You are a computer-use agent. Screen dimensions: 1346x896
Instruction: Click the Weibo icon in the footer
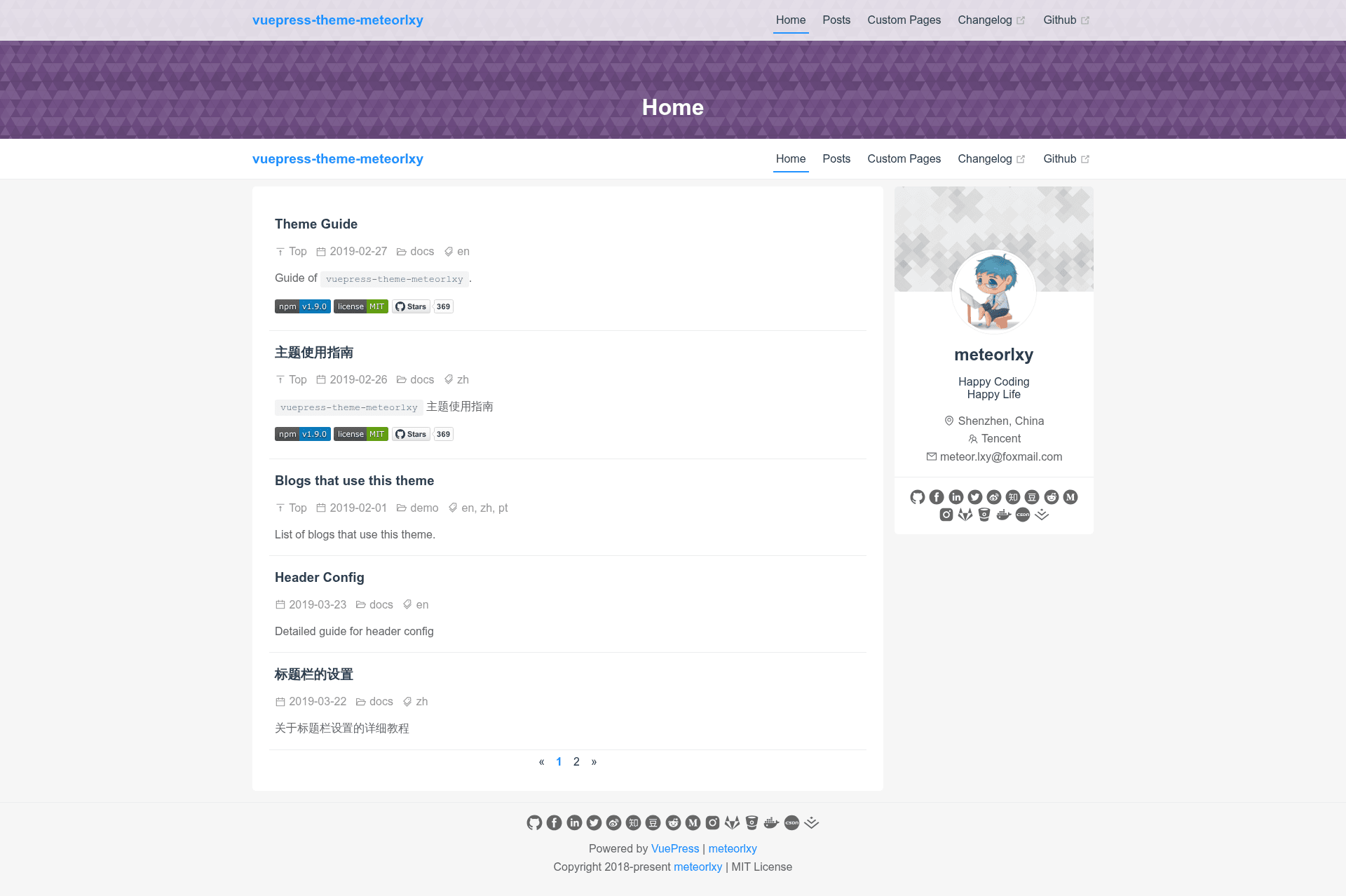614,823
